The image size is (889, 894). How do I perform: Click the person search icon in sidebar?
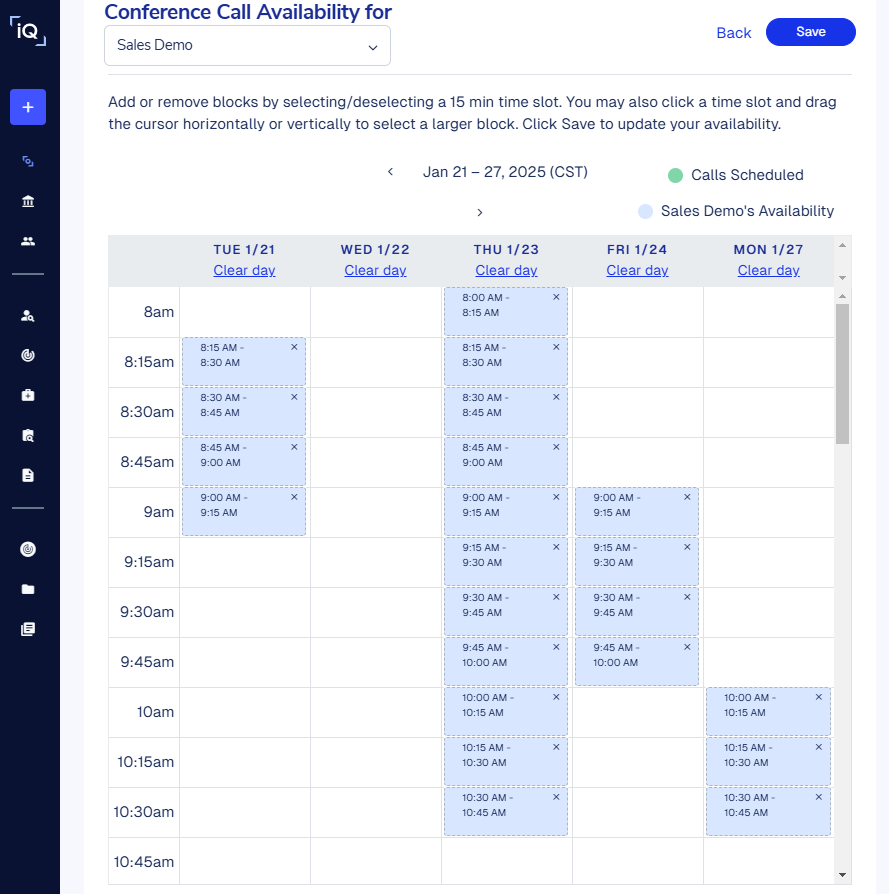click(x=28, y=315)
